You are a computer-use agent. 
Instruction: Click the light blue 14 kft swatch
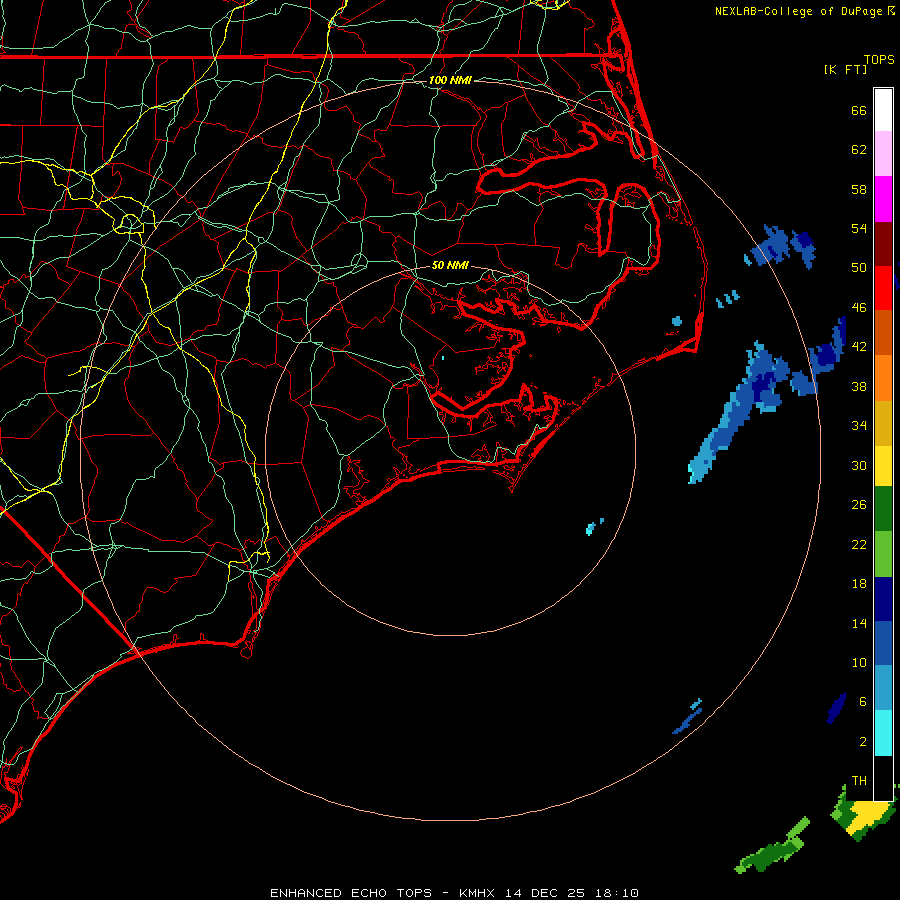click(x=883, y=688)
